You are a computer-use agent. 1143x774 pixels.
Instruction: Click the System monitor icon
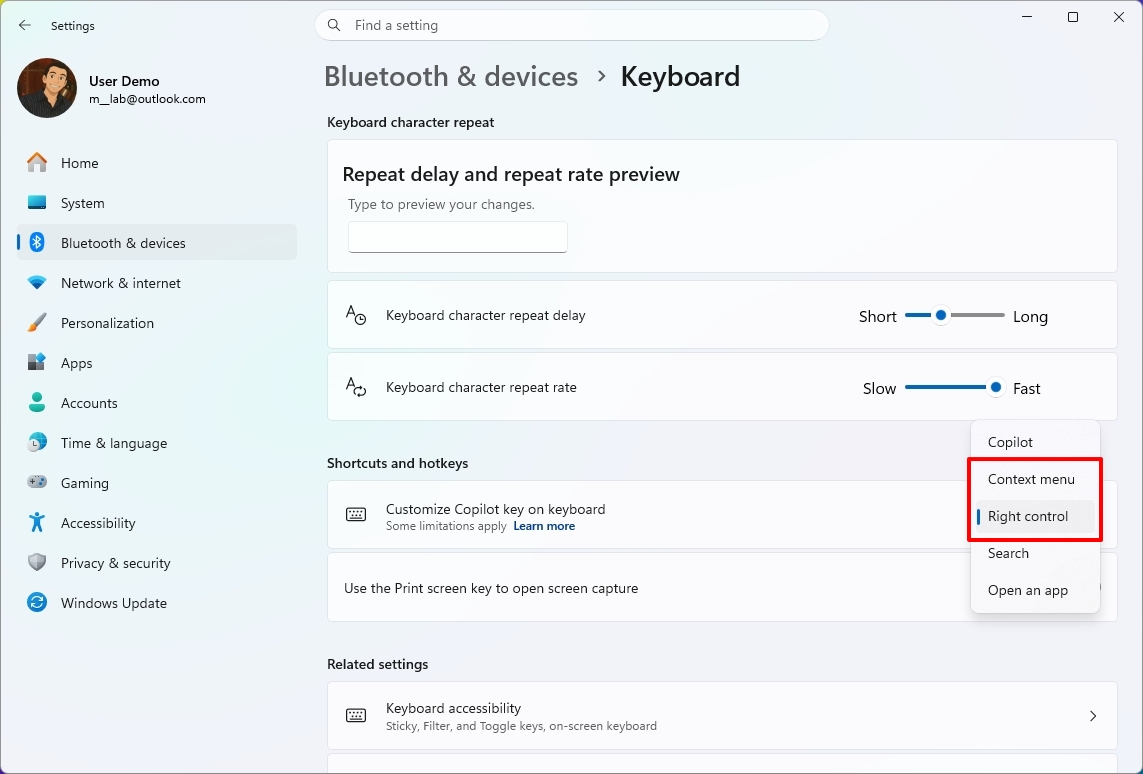click(37, 203)
